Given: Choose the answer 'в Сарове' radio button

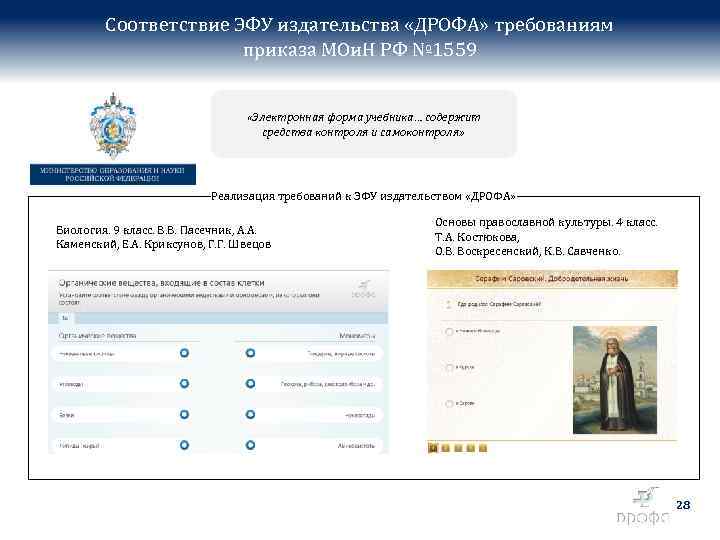Looking at the screenshot, I should 449,404.
